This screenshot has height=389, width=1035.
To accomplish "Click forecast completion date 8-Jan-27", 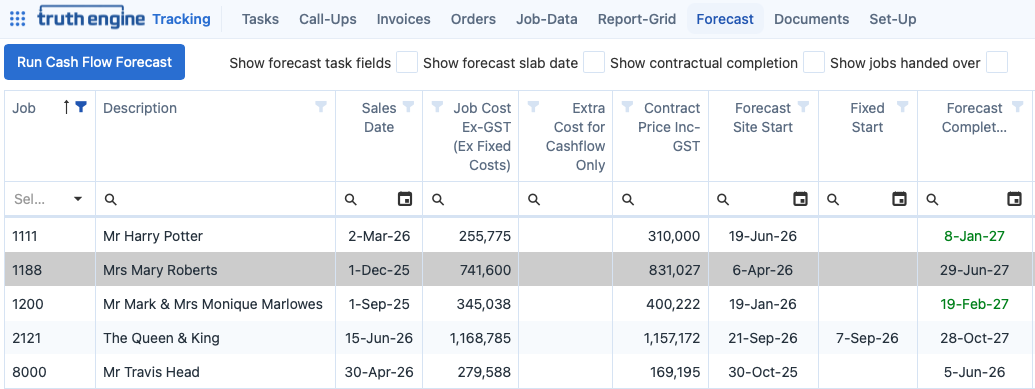I will click(x=974, y=236).
